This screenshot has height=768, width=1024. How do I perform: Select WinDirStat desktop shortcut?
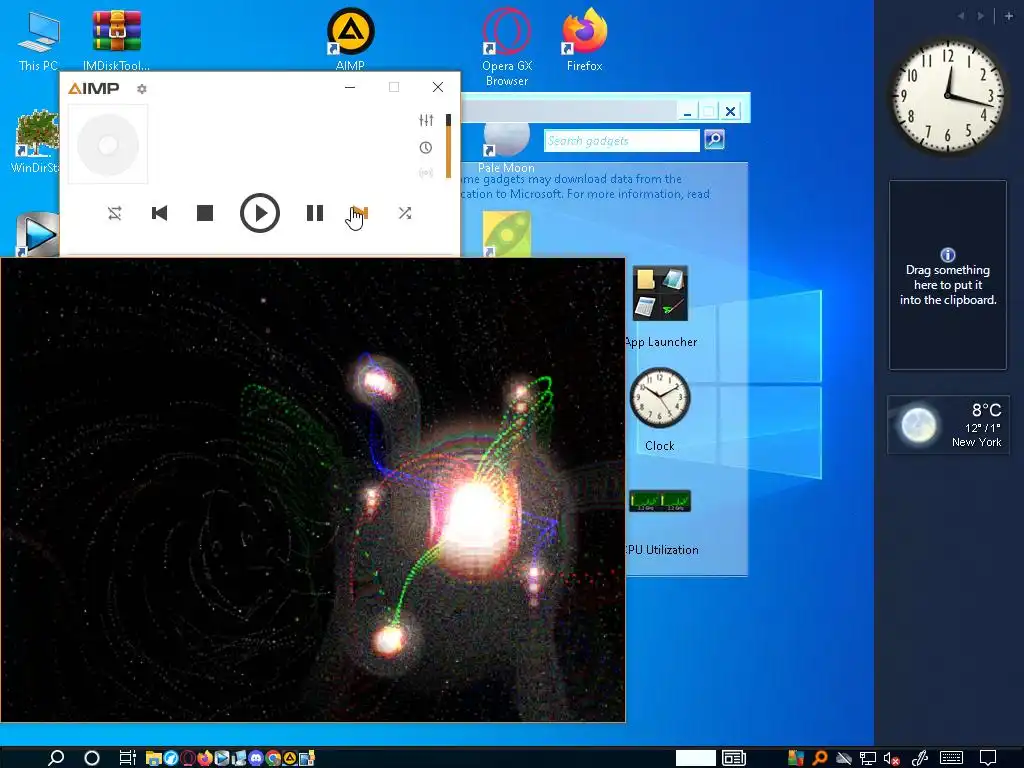point(36,141)
